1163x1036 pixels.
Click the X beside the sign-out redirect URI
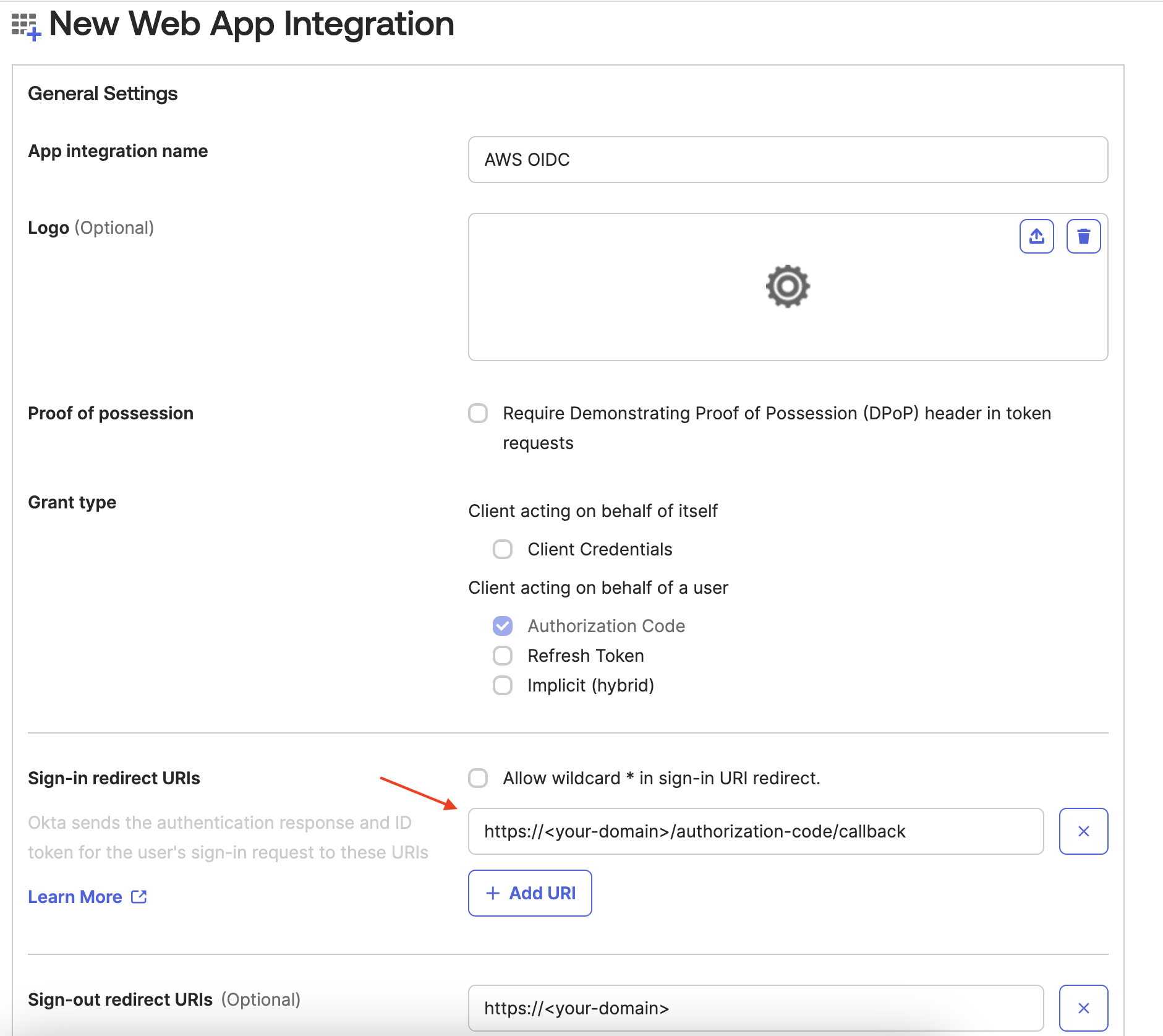[1083, 1008]
